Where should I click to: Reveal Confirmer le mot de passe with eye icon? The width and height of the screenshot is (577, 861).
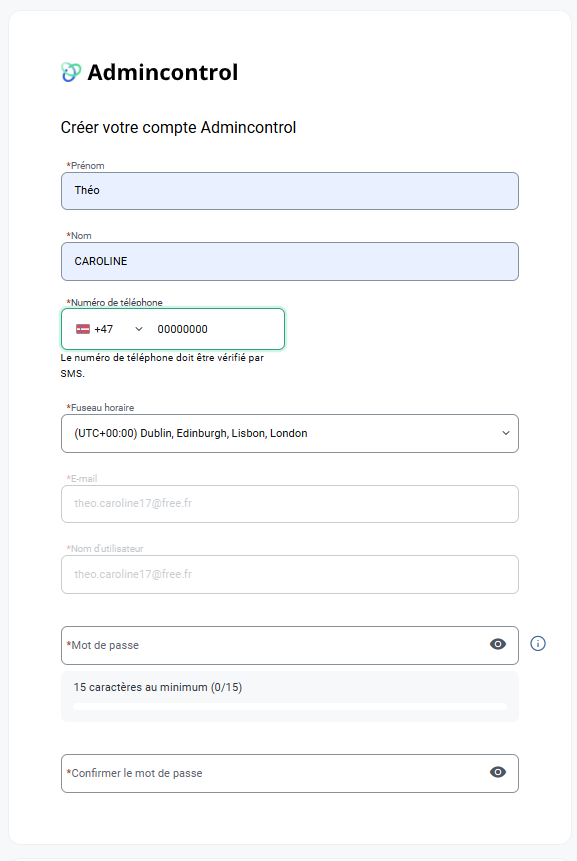click(x=497, y=773)
